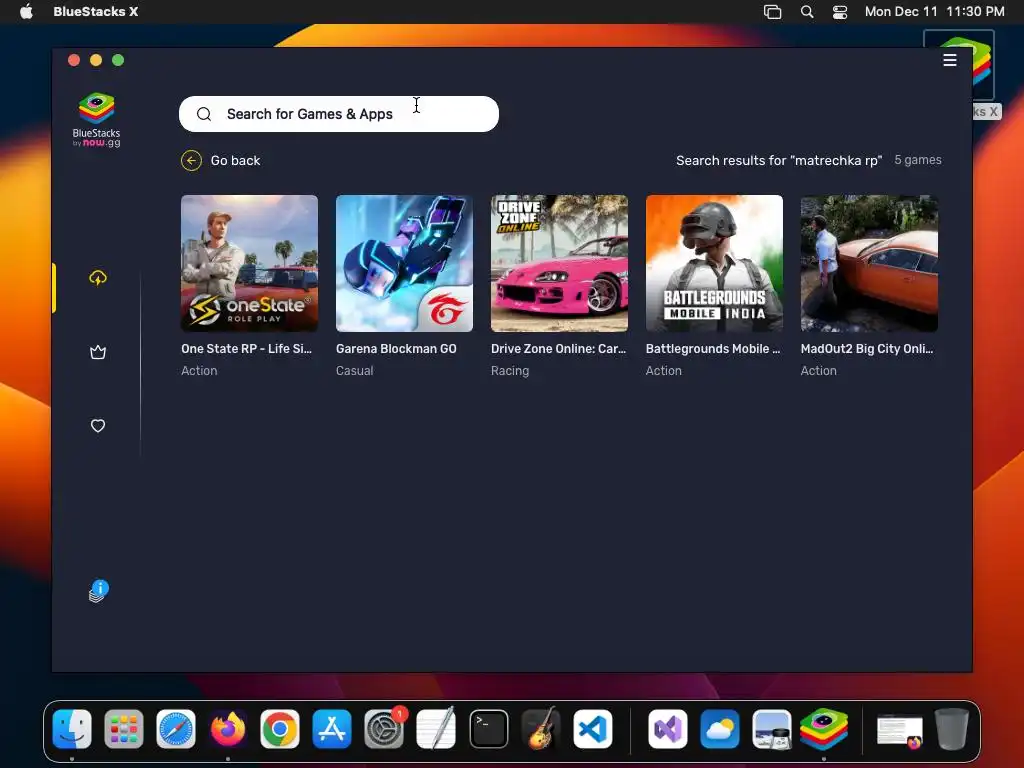This screenshot has width=1024, height=768.
Task: Open the BlueStacks X menu bar item
Action: pyautogui.click(x=95, y=11)
